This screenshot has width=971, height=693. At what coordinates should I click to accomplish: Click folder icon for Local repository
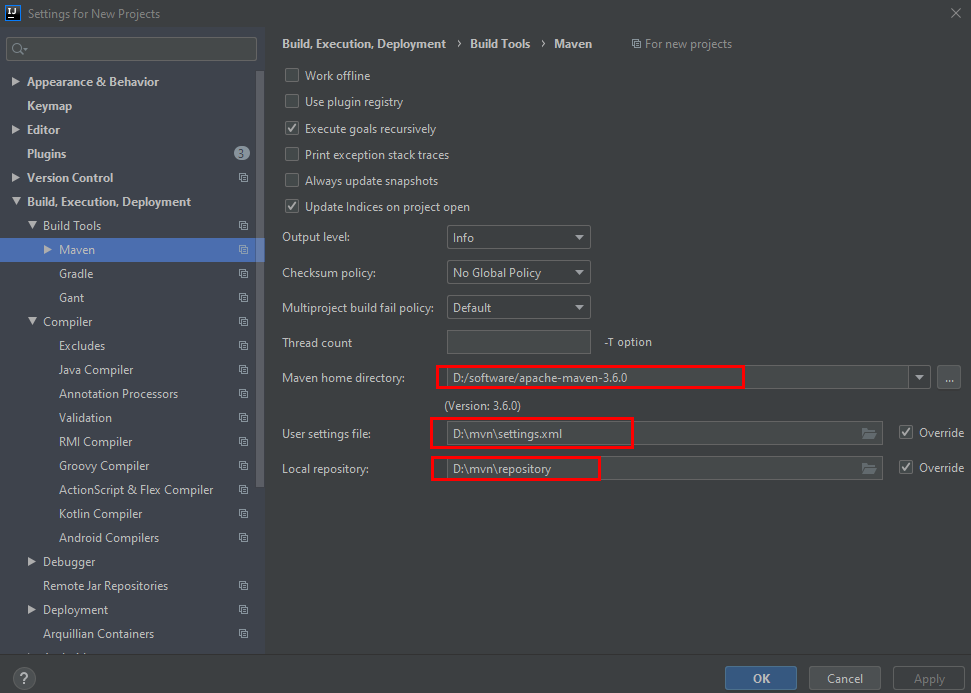coord(869,469)
